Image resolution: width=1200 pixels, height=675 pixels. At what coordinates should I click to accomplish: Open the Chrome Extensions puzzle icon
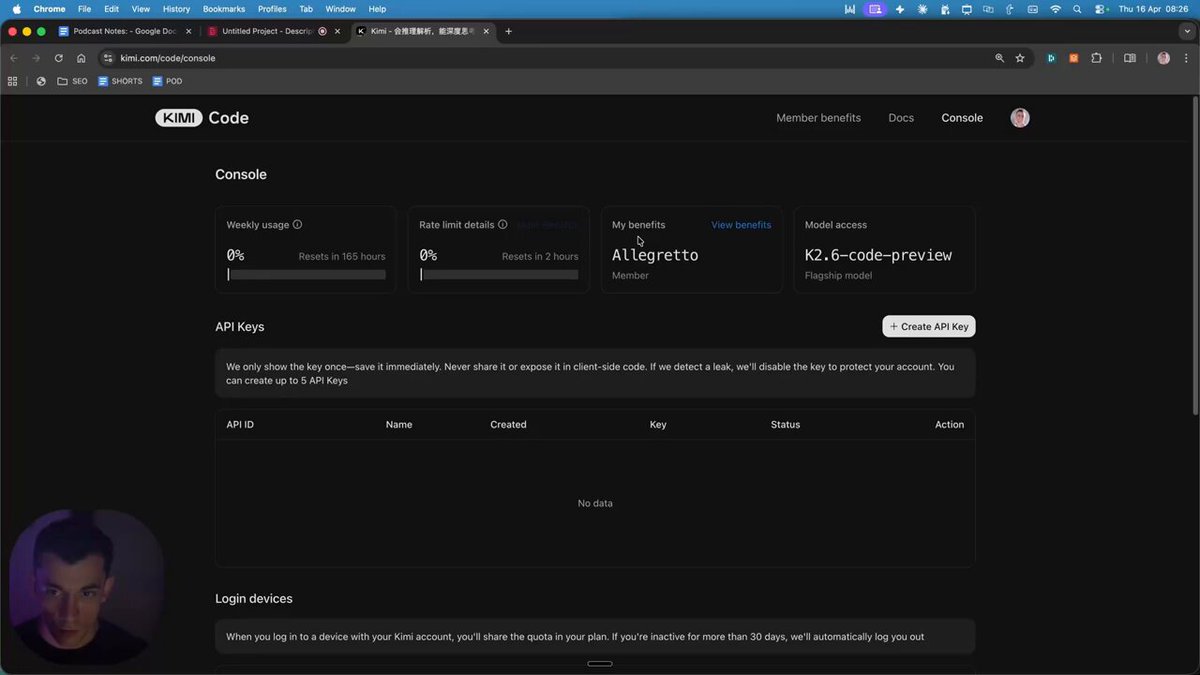point(1096,58)
